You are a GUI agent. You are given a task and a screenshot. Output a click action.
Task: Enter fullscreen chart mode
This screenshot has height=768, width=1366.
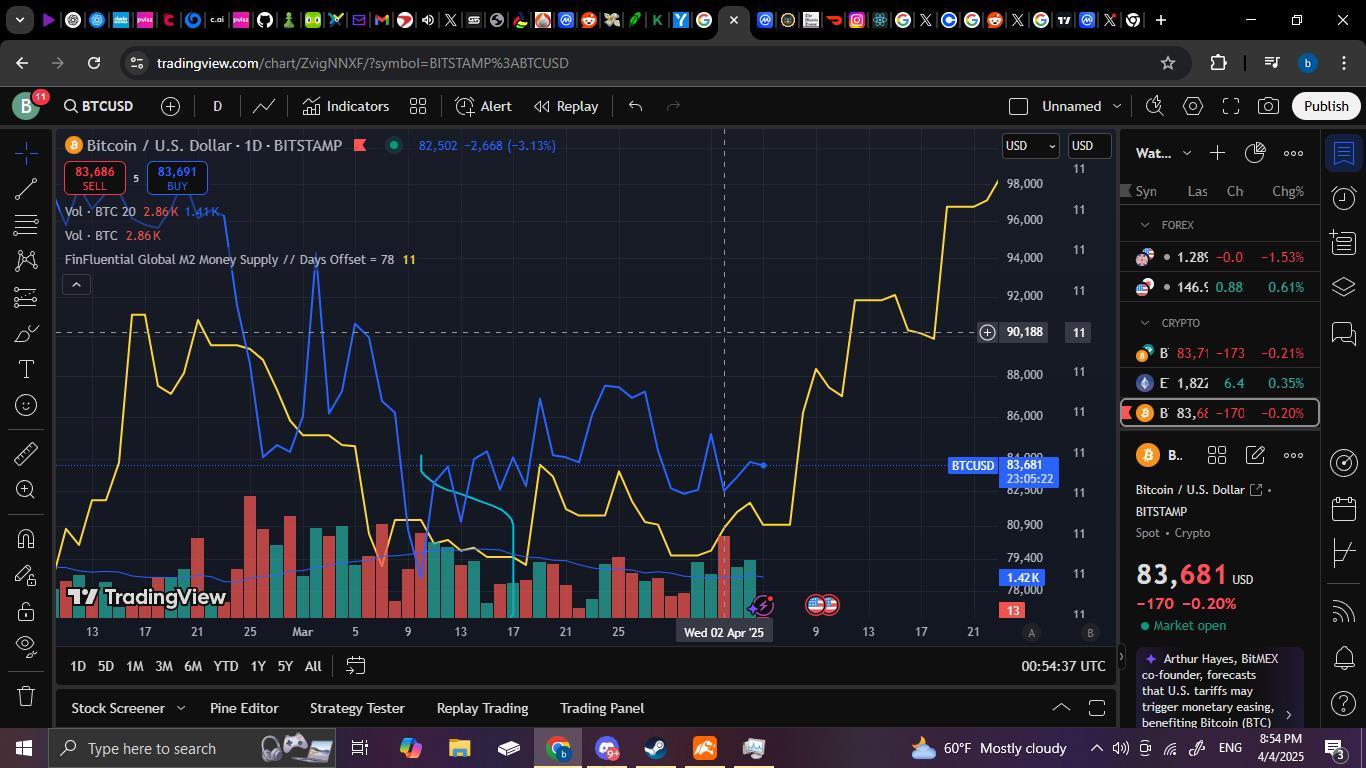point(1231,106)
